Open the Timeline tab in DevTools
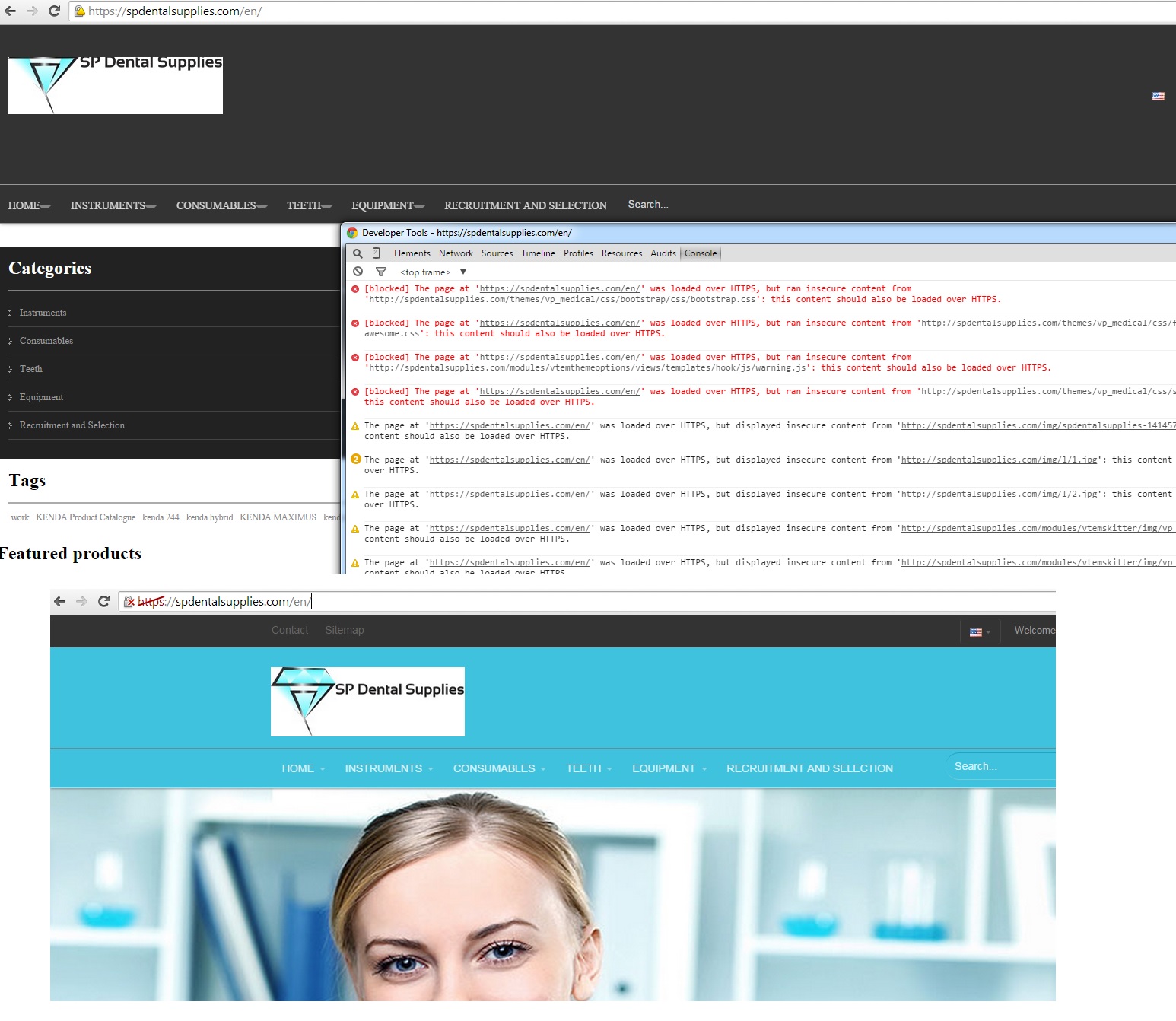 (538, 253)
